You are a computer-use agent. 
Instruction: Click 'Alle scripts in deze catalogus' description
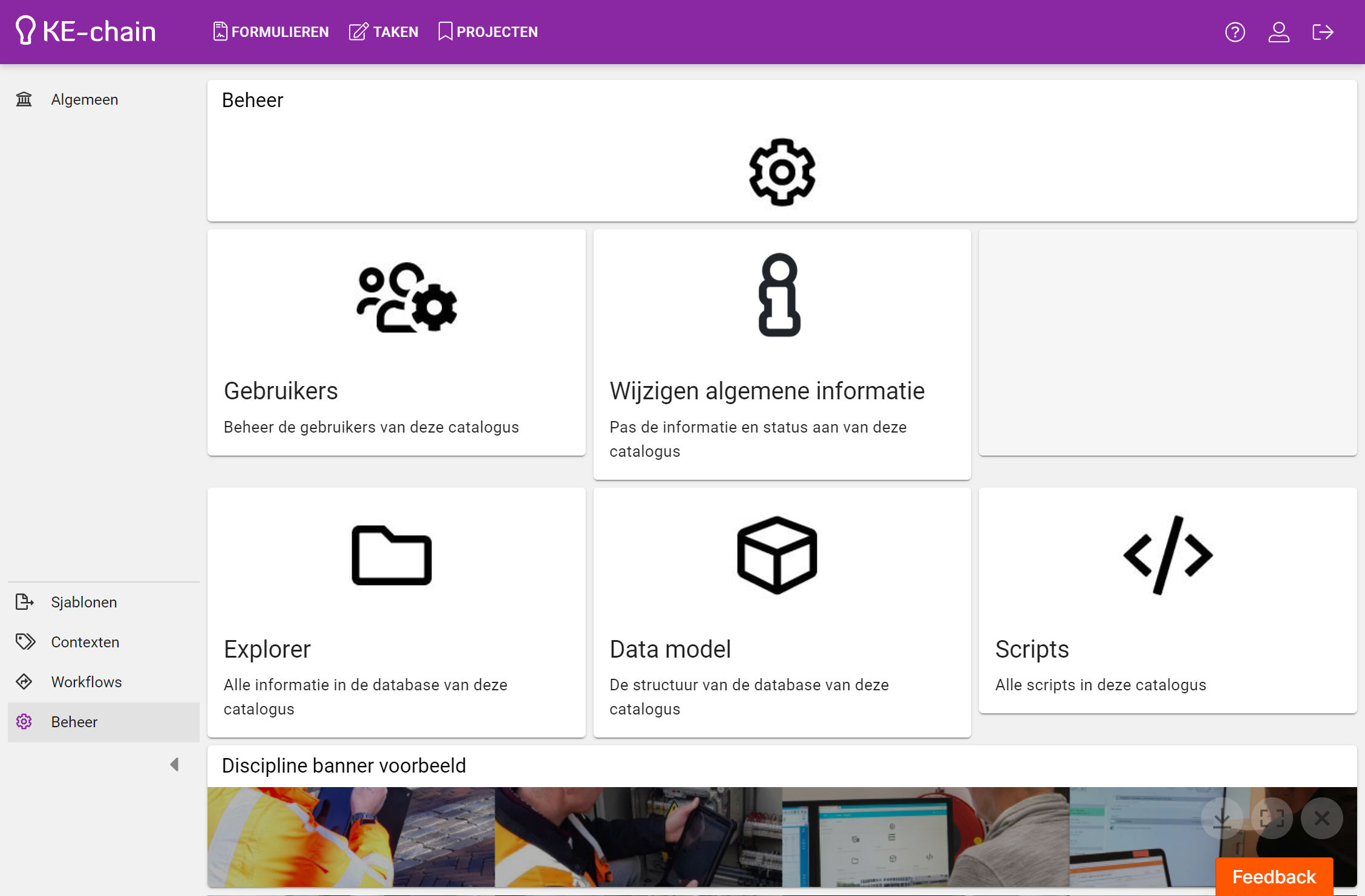pyautogui.click(x=1101, y=685)
